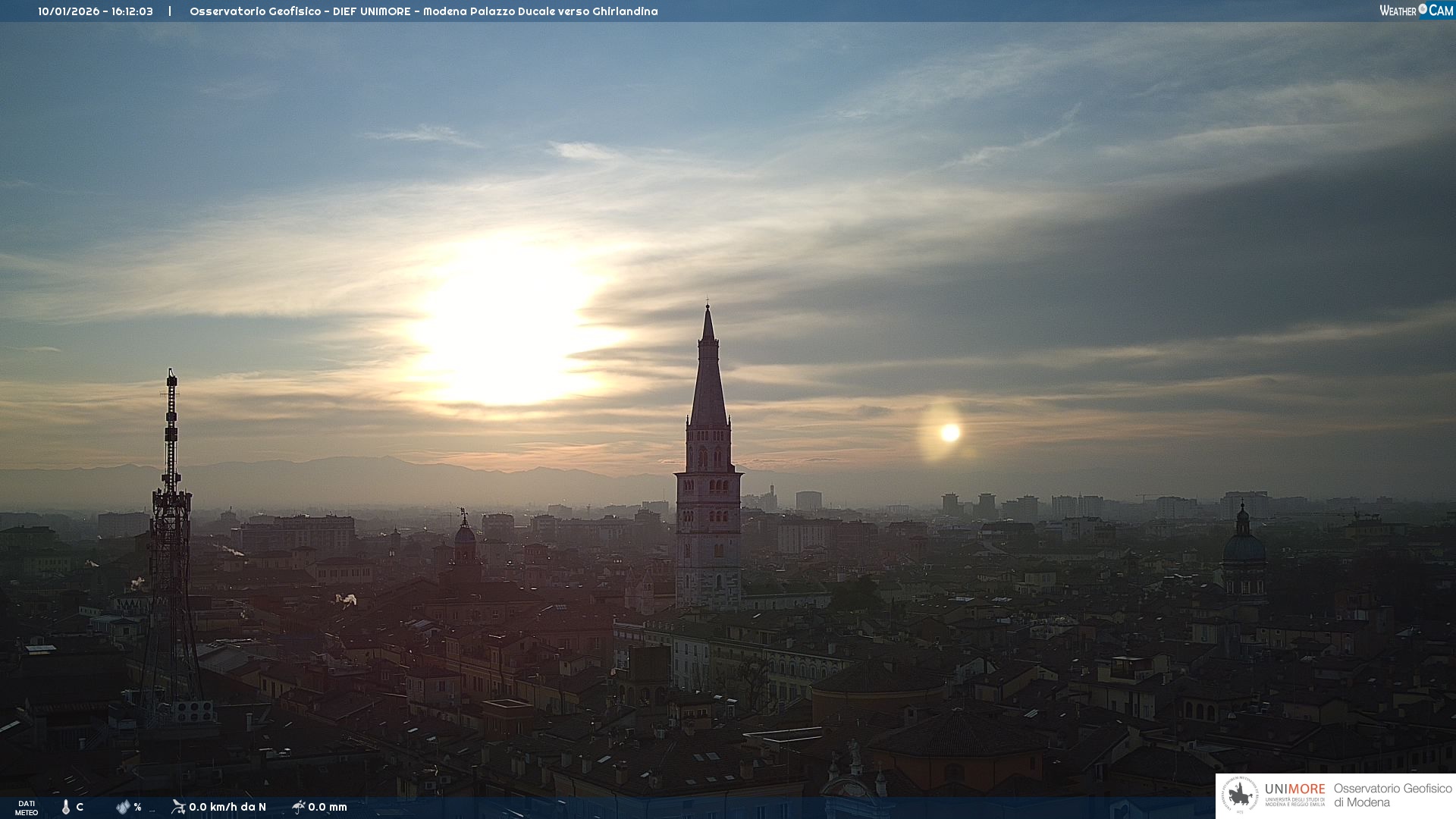
Task: Click the humidity percent symbol
Action: coord(137,807)
